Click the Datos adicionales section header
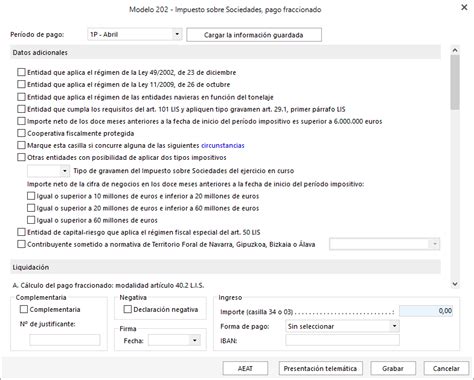Image resolution: width=474 pixels, height=380 pixels. click(225, 52)
